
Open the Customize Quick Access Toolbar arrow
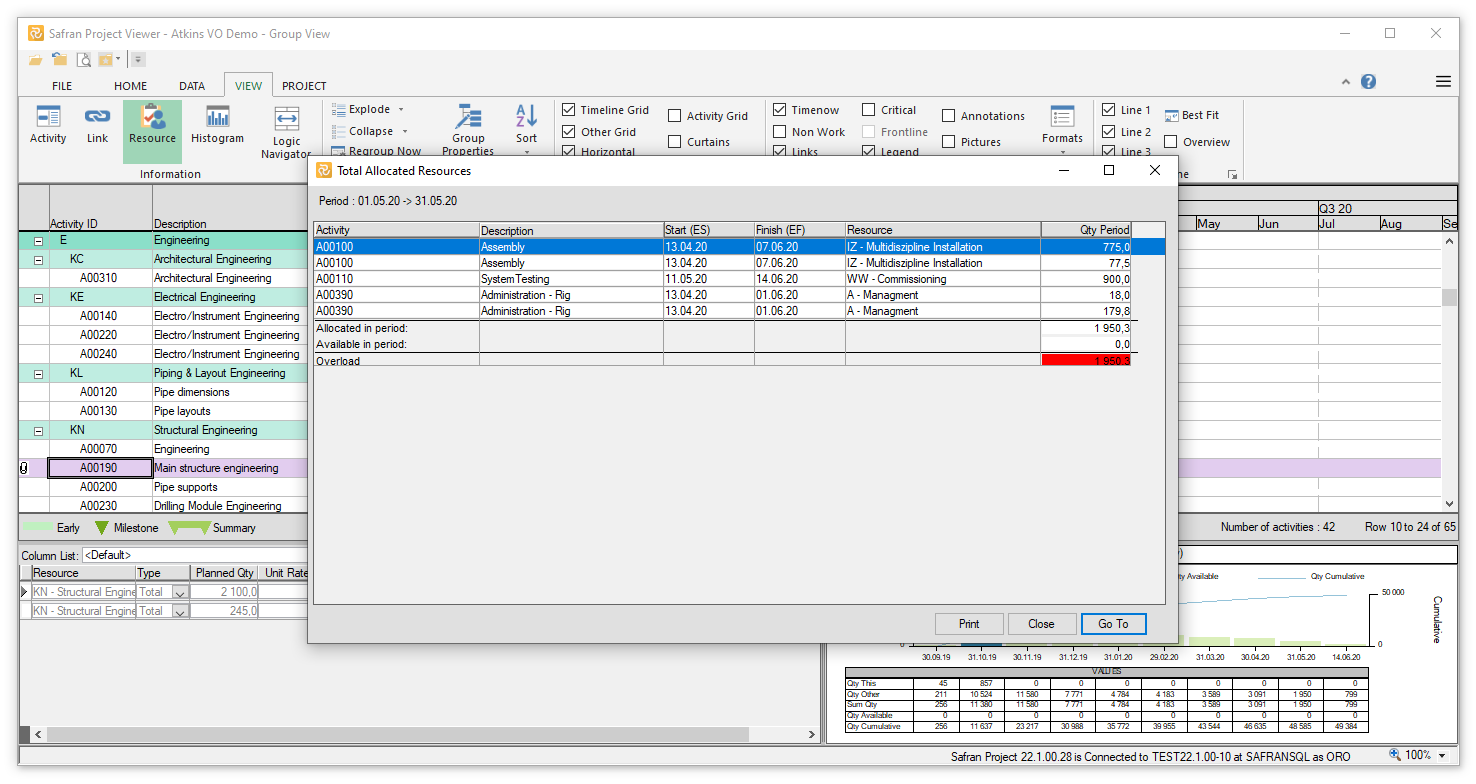(x=138, y=60)
